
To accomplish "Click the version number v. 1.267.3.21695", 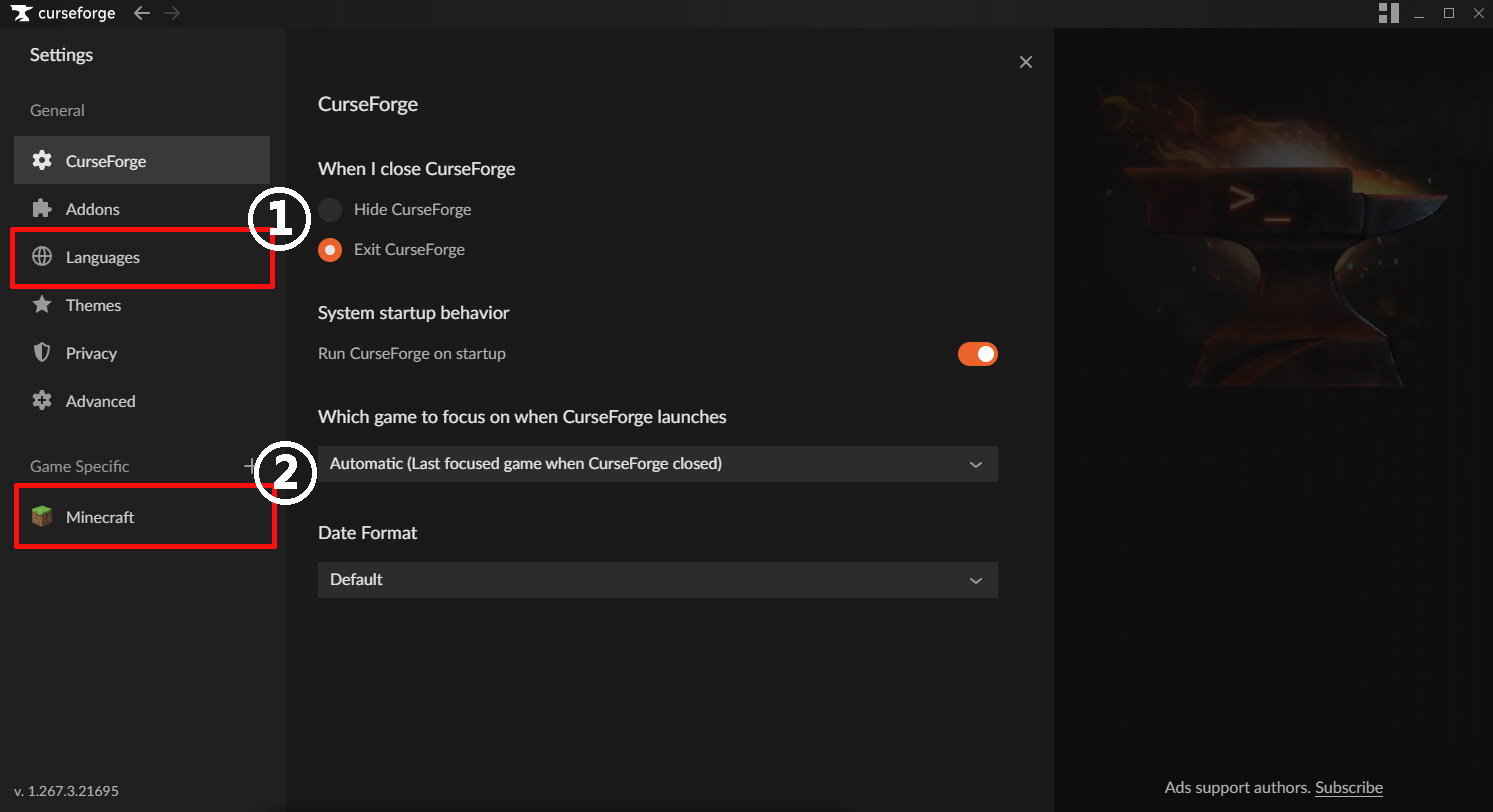I will 67,791.
